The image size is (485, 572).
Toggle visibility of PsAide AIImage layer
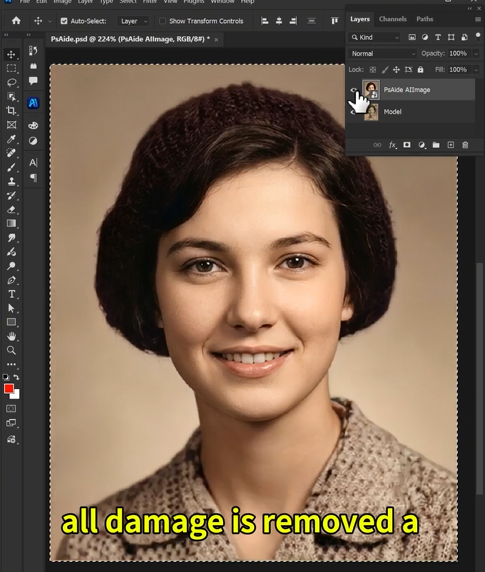click(353, 90)
